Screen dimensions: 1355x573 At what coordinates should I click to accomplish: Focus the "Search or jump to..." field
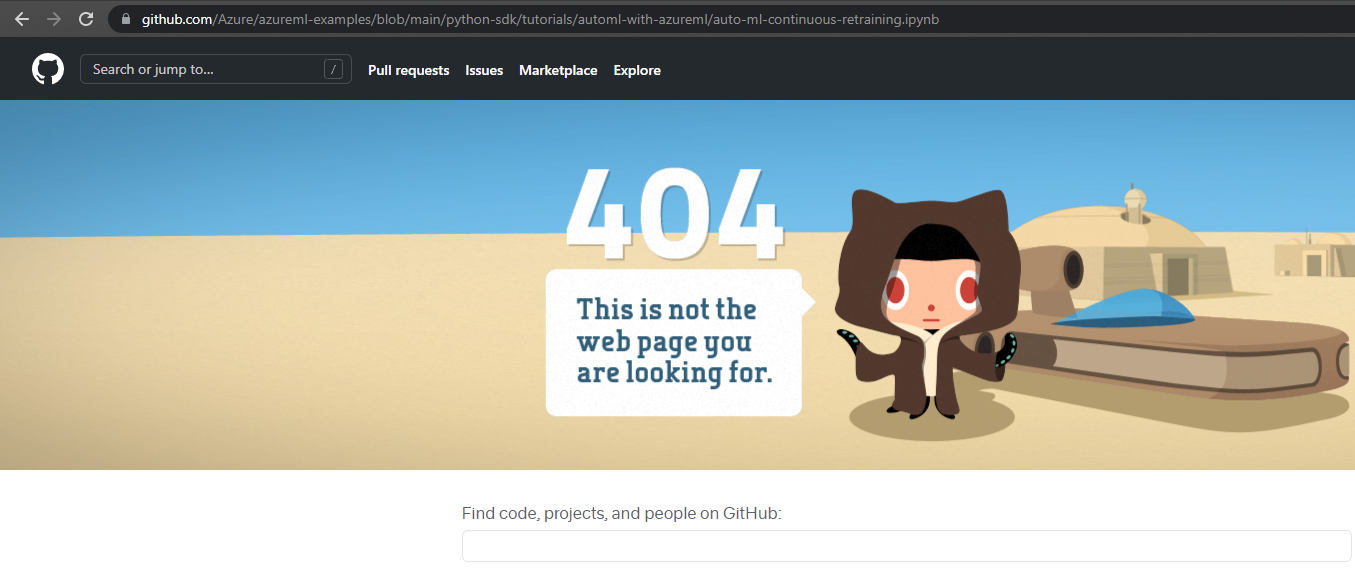click(x=216, y=69)
